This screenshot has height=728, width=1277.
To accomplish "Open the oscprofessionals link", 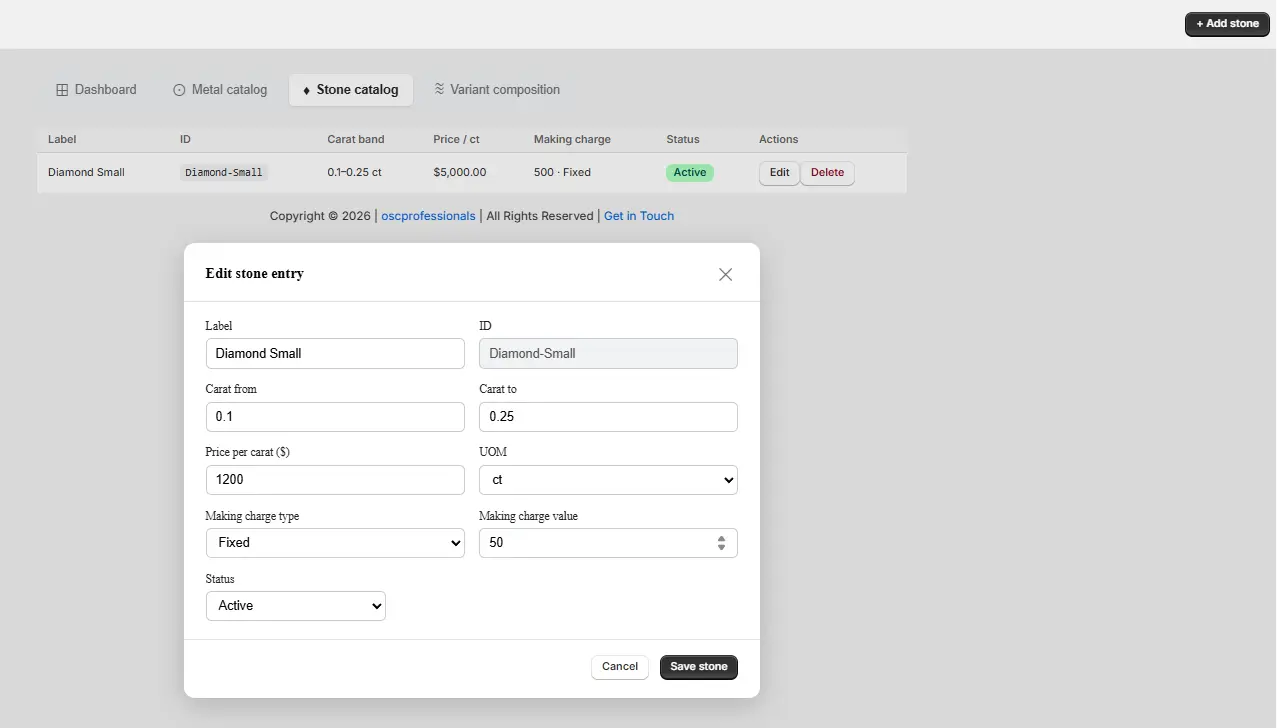I will (x=428, y=216).
